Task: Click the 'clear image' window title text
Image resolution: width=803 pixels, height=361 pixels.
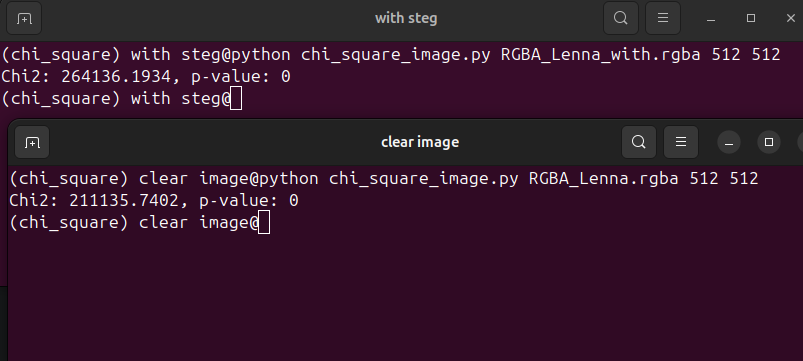Action: (x=420, y=142)
